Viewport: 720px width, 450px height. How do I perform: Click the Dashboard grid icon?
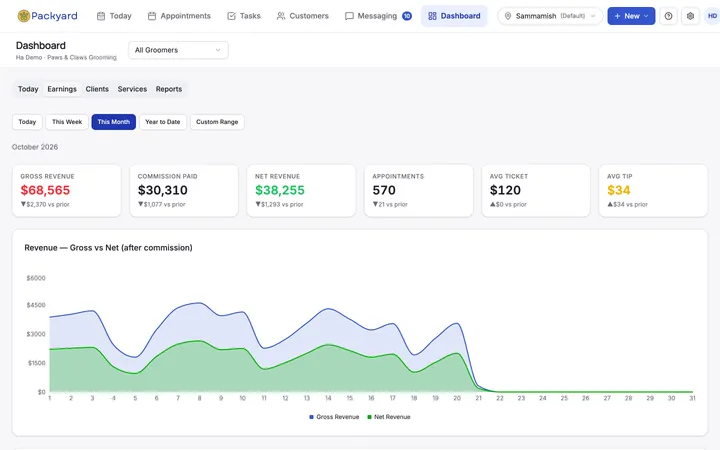coord(432,16)
